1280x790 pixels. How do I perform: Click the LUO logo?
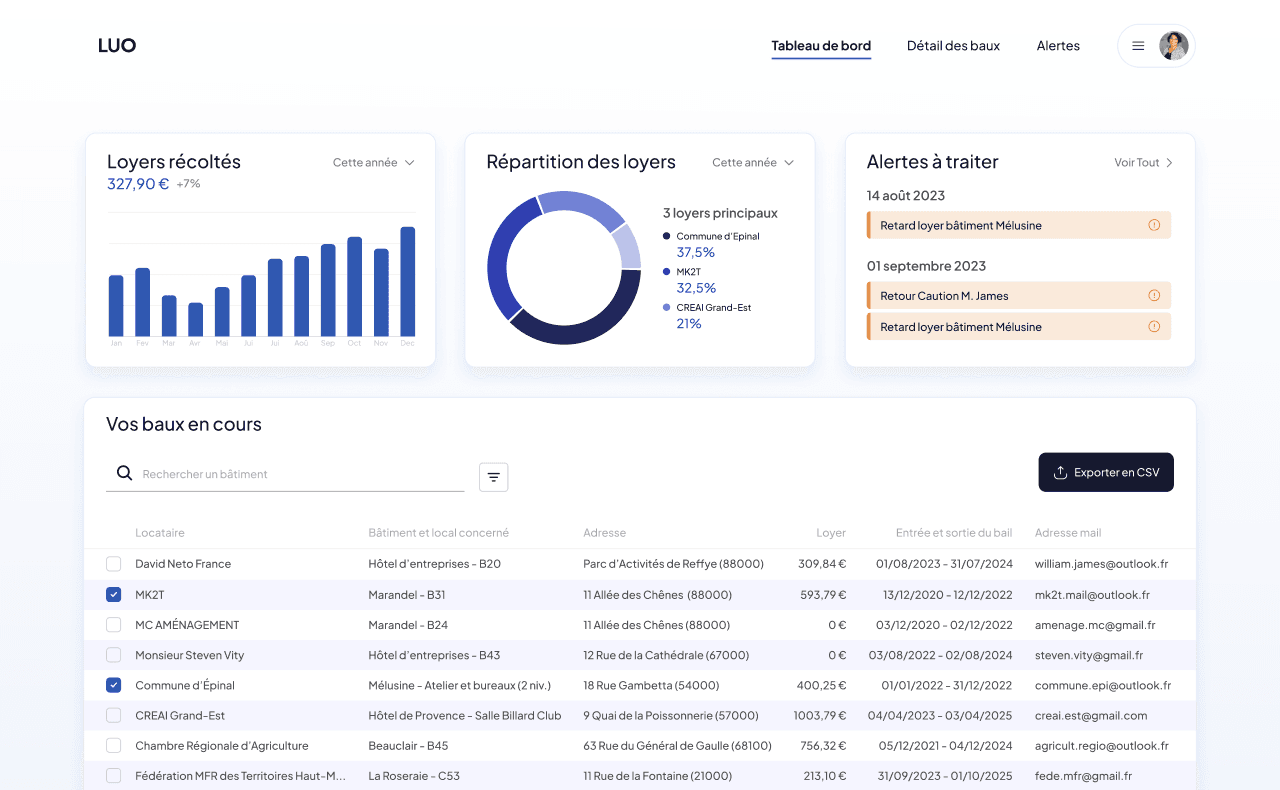pyautogui.click(x=117, y=45)
